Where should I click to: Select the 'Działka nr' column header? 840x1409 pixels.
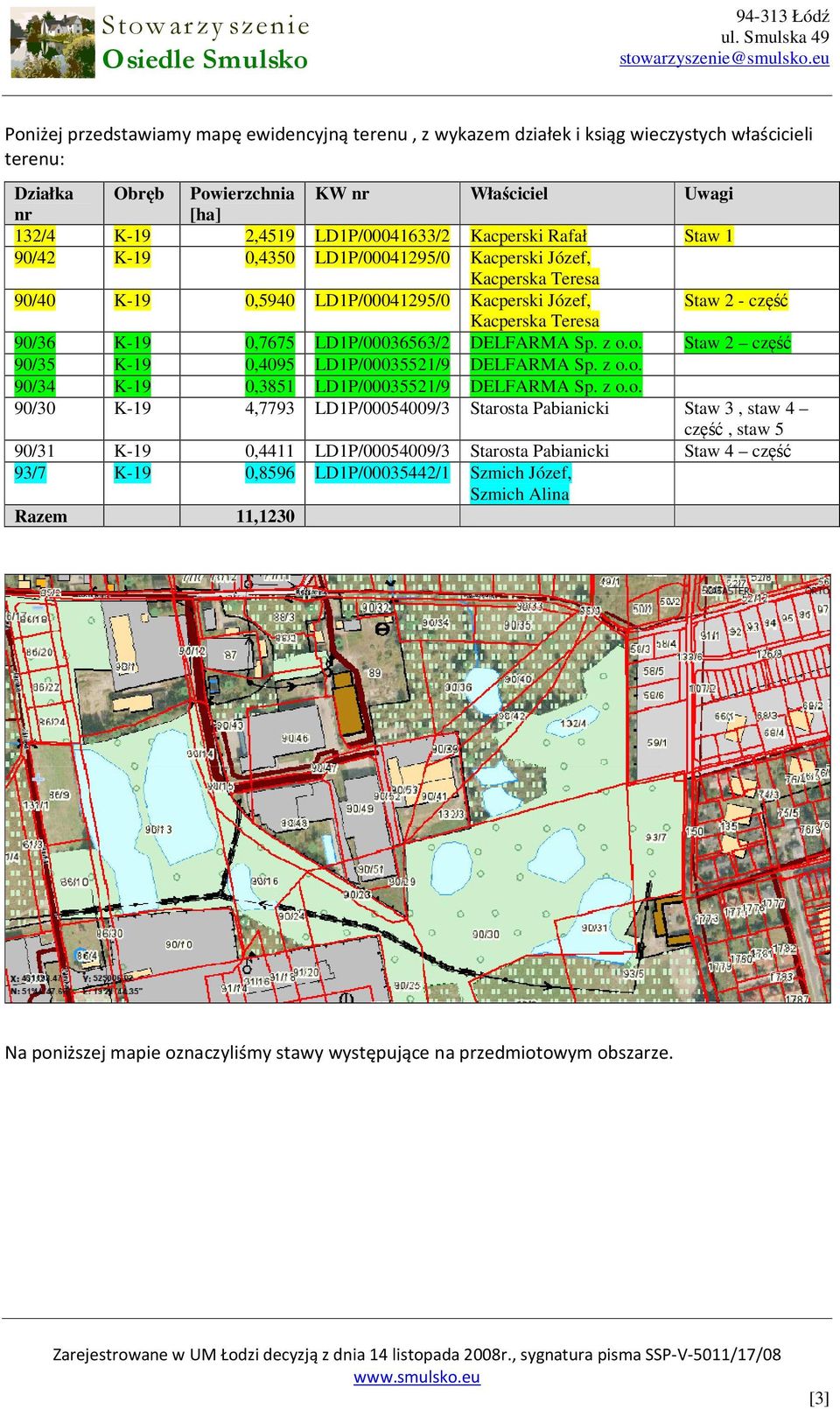[44, 203]
